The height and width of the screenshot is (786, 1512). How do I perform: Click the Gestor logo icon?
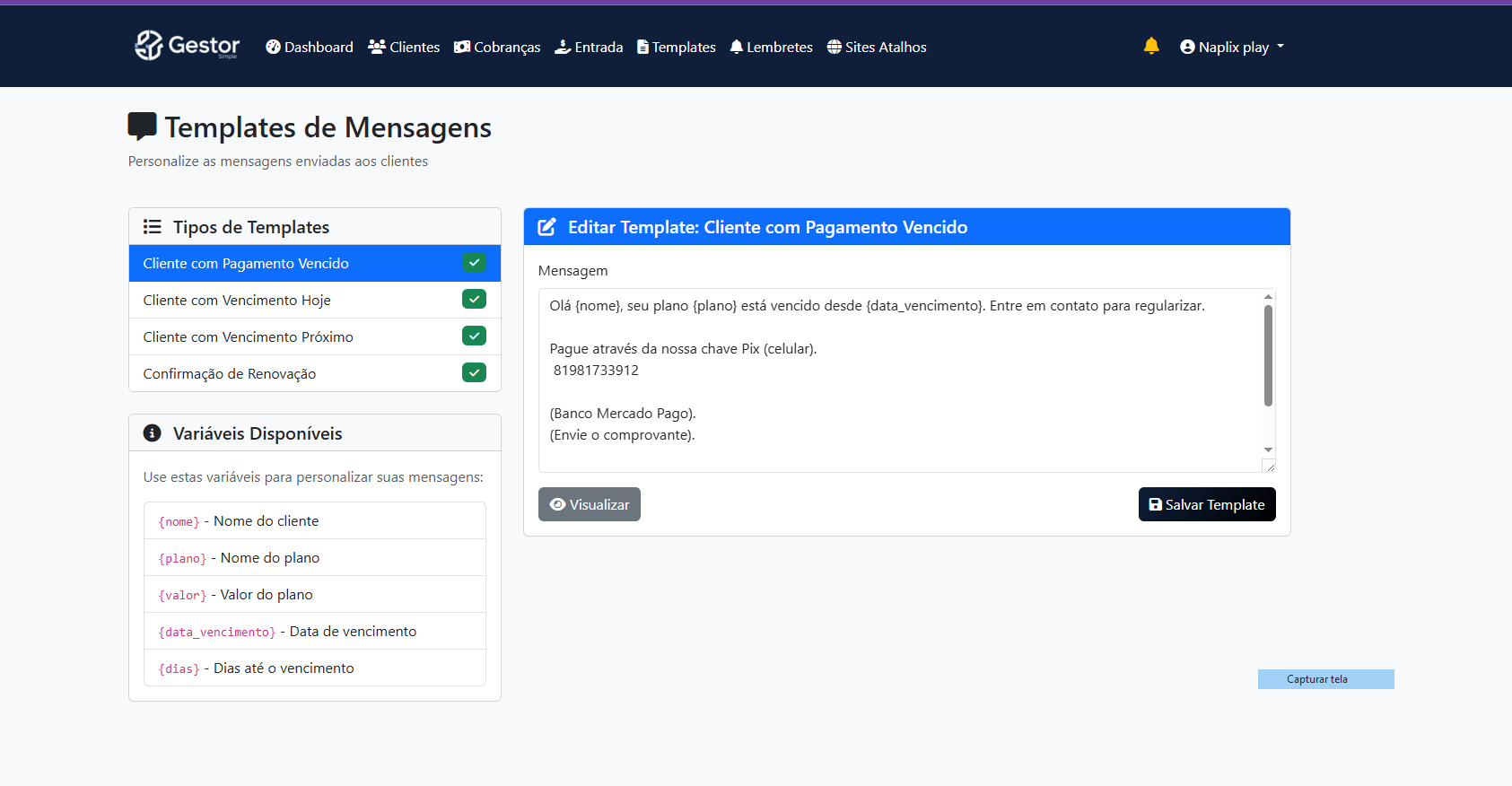[x=149, y=45]
